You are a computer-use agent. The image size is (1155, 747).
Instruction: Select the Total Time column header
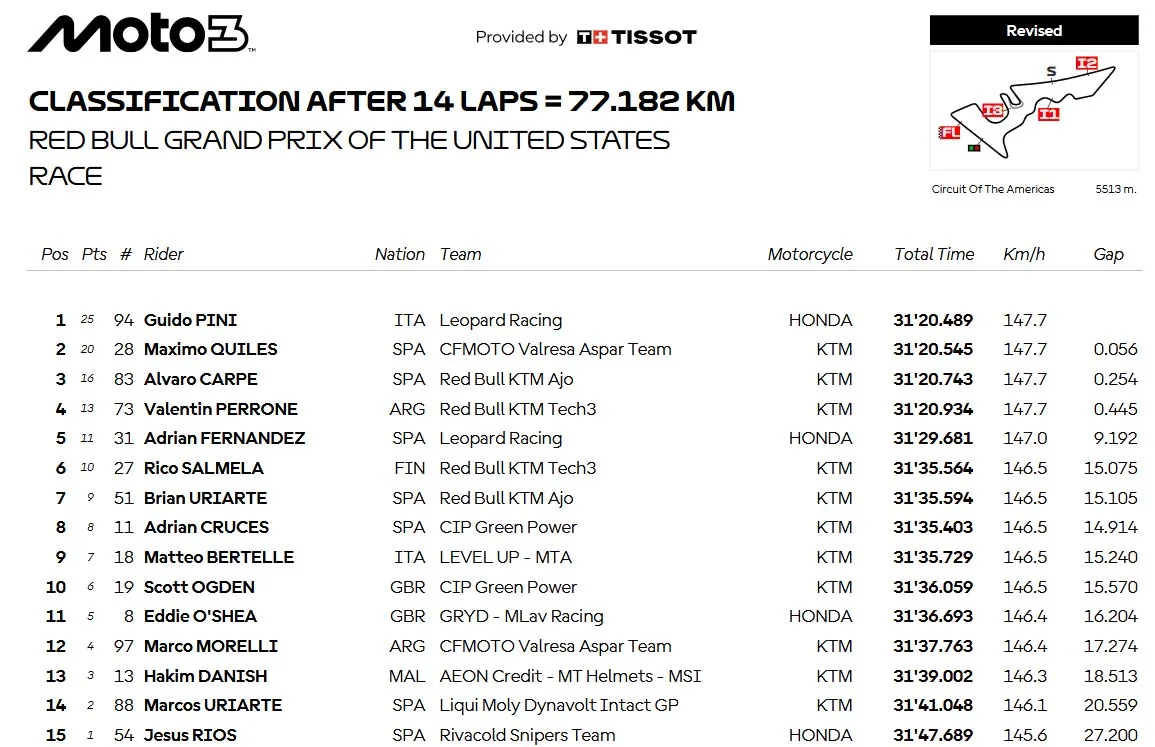934,254
